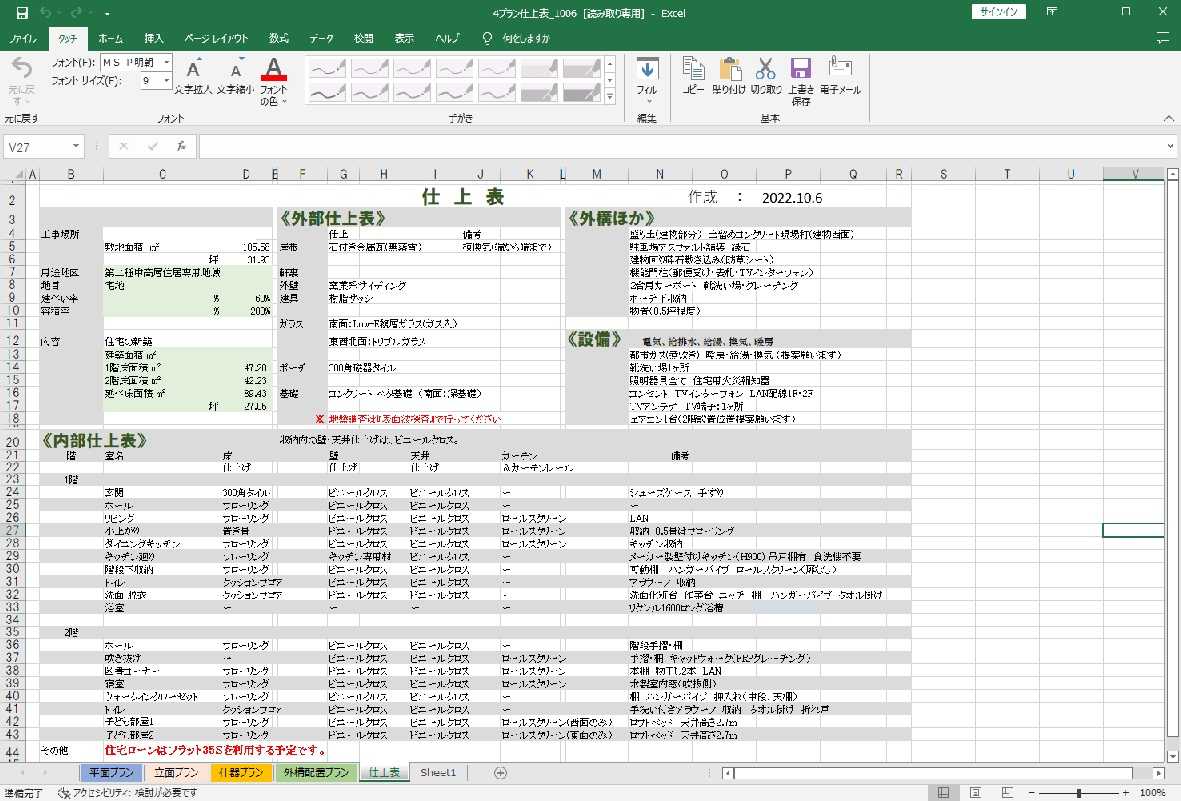Viewport: 1181px width, 801px height.
Task: Click the Tell Me lightbulb search box
Action: (x=517, y=38)
